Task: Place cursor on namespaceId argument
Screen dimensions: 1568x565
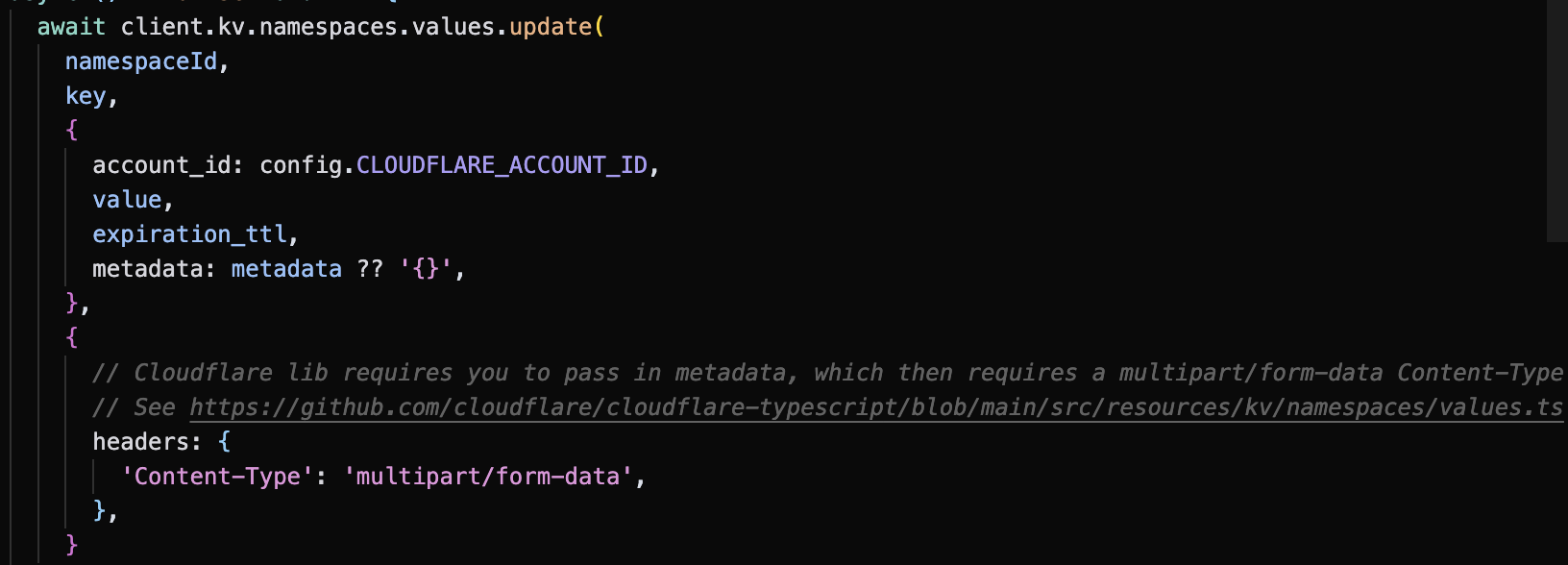Action: [141, 61]
